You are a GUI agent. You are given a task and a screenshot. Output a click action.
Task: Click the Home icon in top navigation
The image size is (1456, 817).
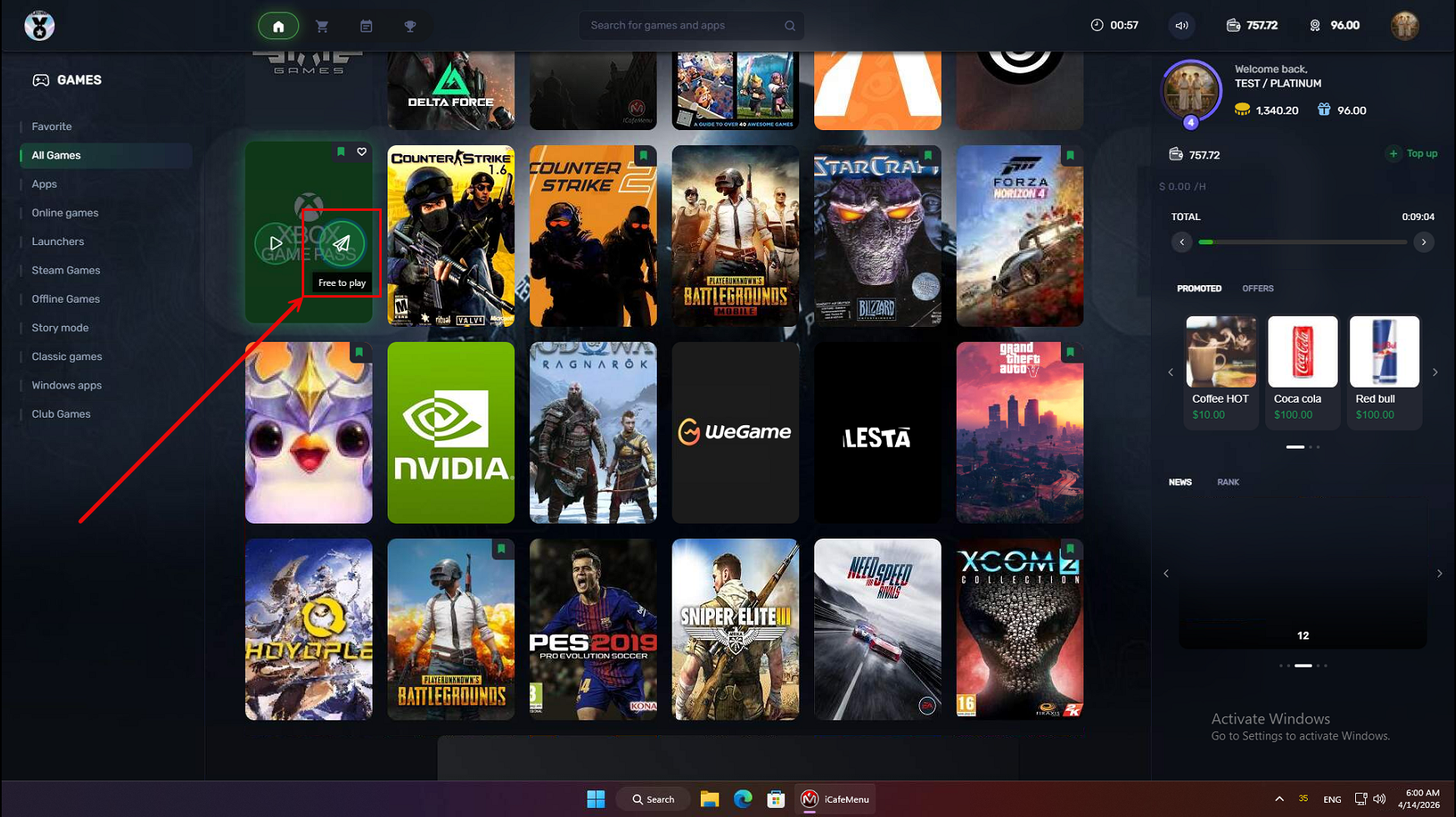coord(278,27)
